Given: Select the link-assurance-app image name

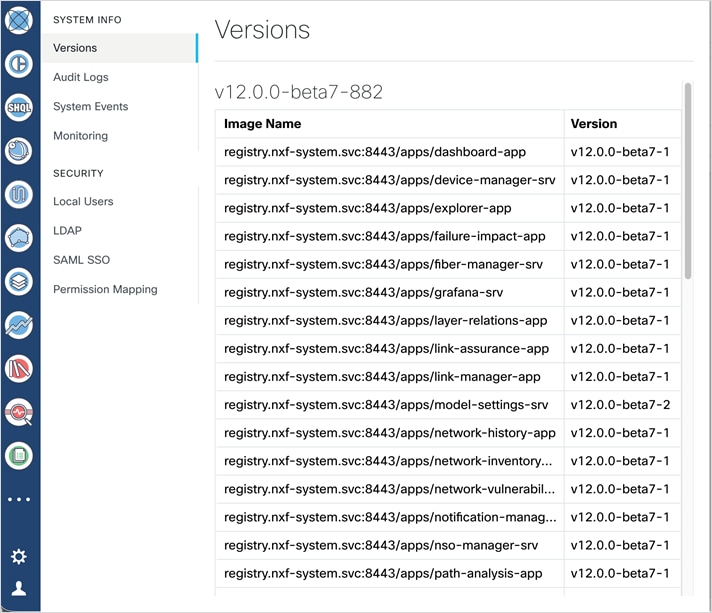Looking at the screenshot, I should point(386,349).
